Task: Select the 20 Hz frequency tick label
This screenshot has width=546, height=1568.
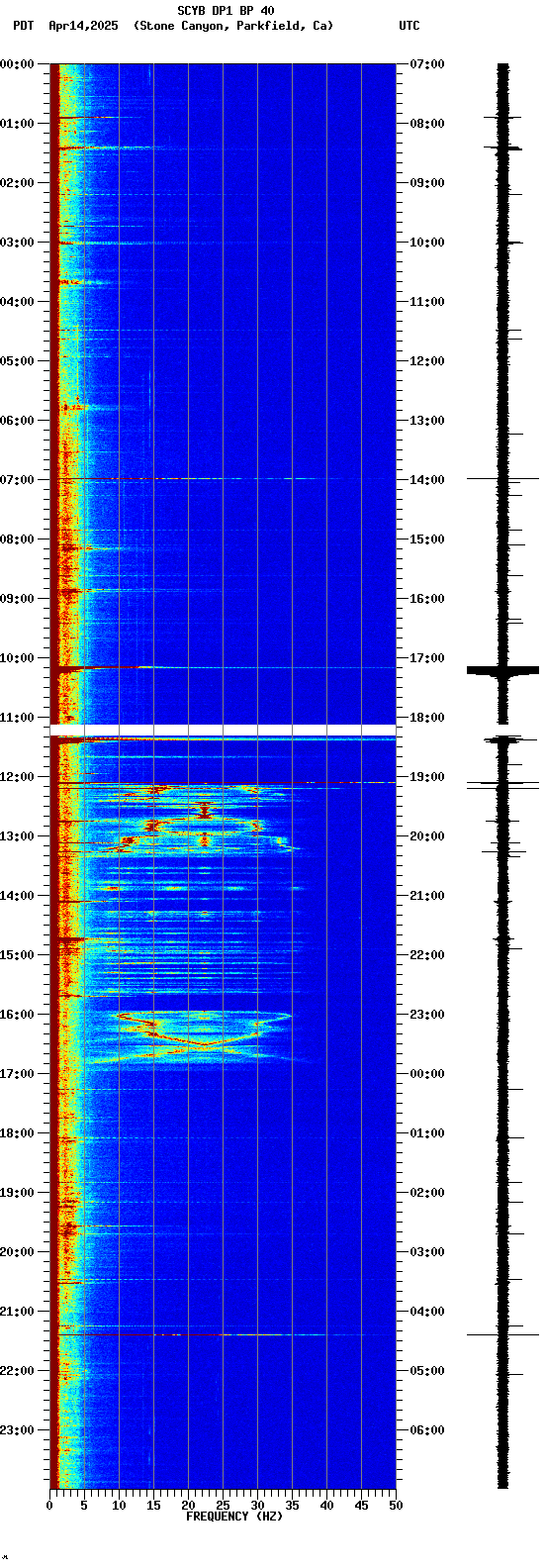Action: click(x=188, y=1506)
